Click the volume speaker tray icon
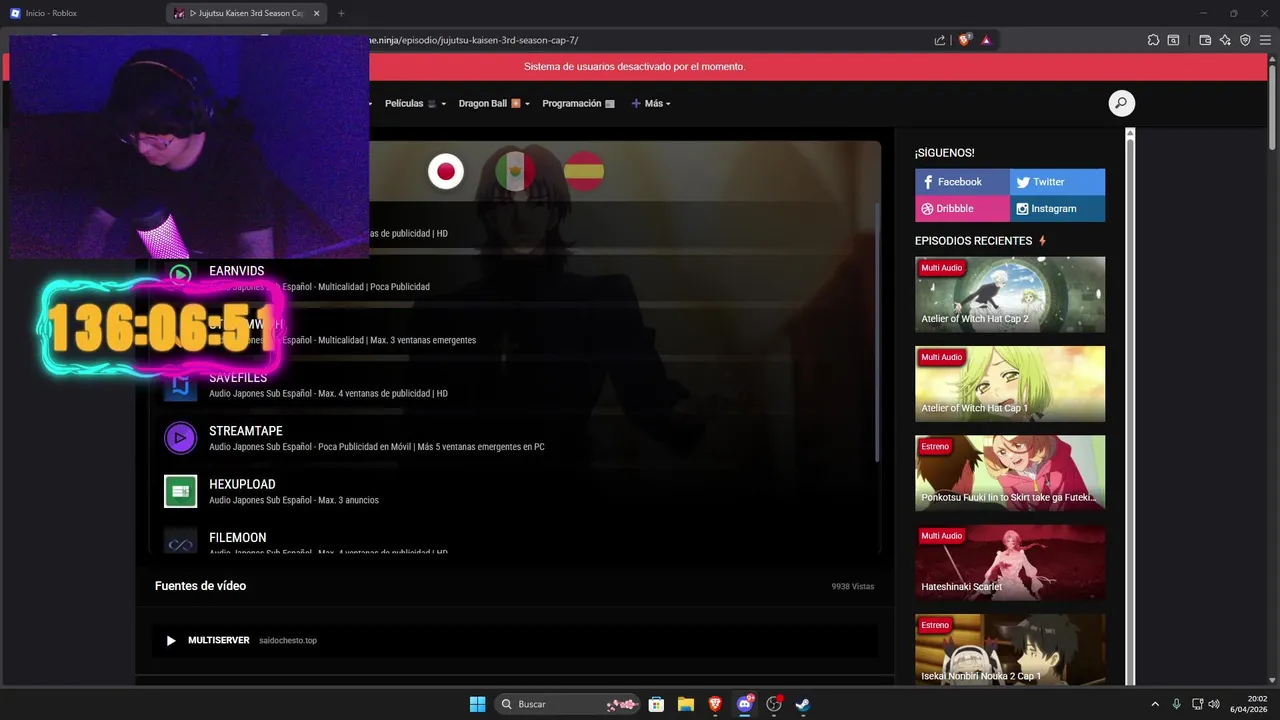Screen dimensions: 1280x720 click(x=1214, y=704)
